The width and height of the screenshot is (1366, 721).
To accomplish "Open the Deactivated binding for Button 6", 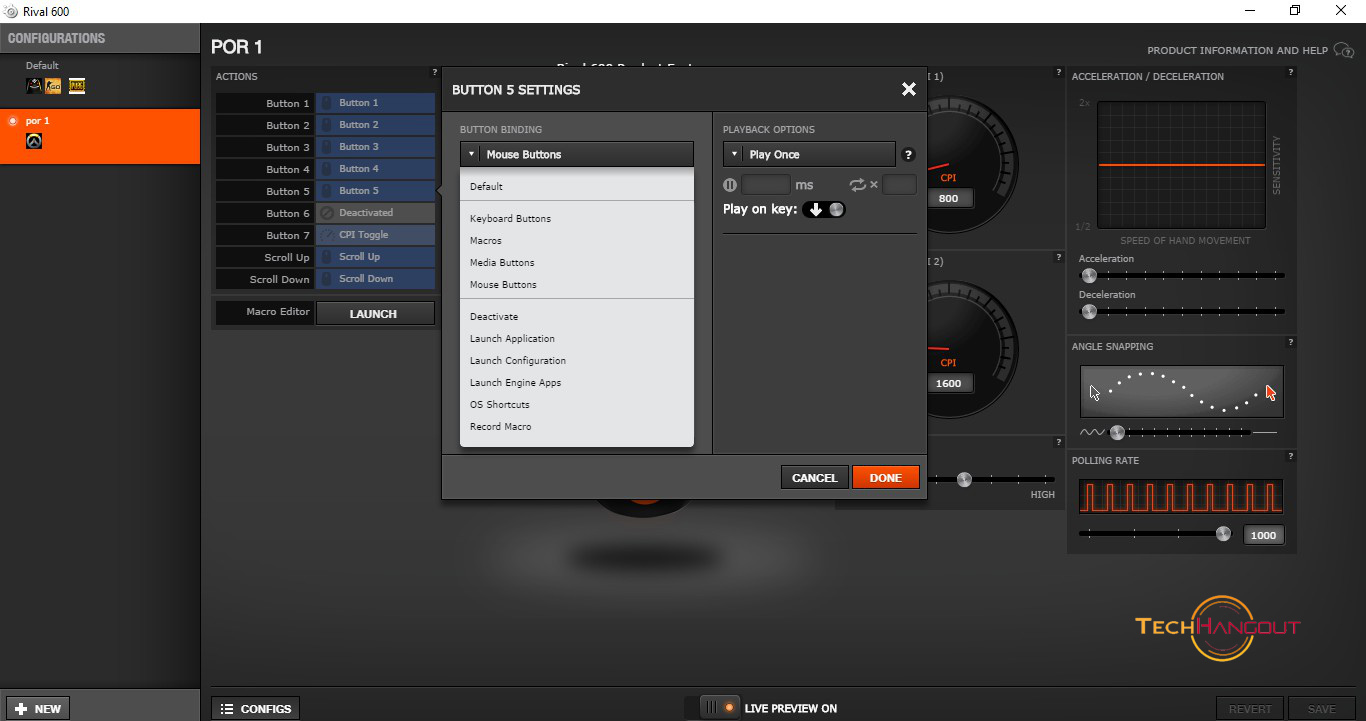I will tap(375, 213).
